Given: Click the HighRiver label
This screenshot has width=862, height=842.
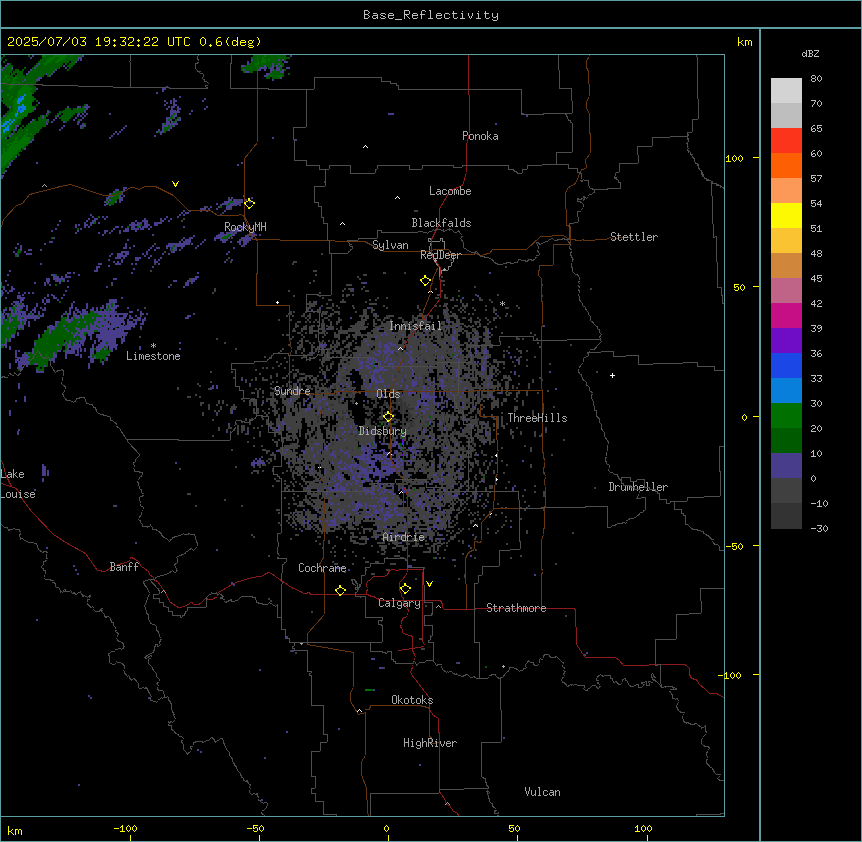Looking at the screenshot, I should [430, 743].
